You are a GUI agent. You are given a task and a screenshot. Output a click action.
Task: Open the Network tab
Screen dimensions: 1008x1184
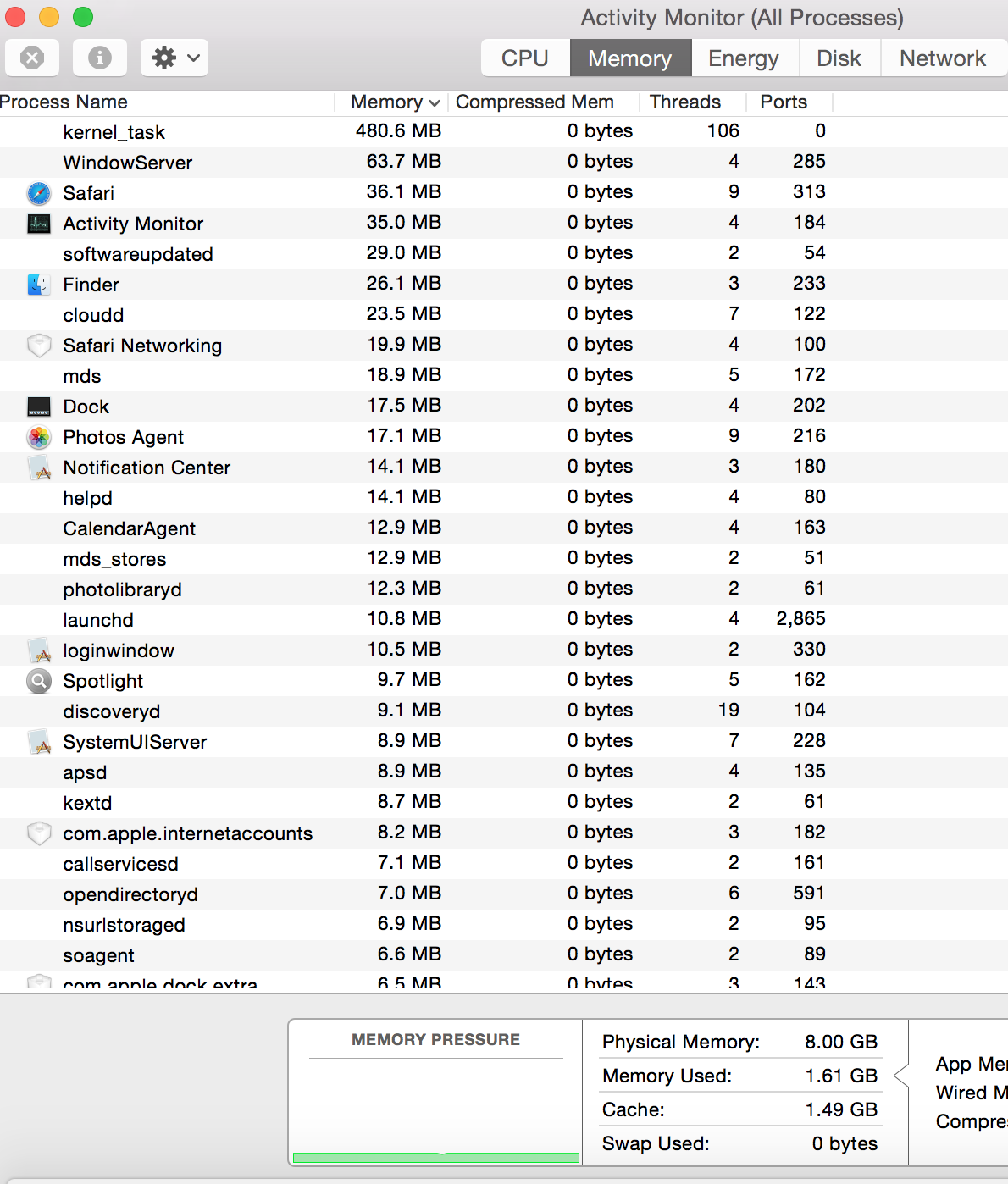pyautogui.click(x=943, y=58)
